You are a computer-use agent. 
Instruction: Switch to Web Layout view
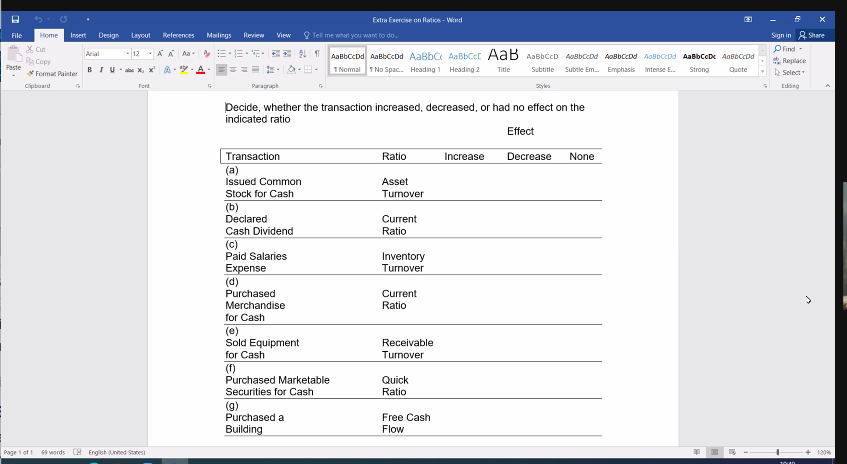pyautogui.click(x=732, y=452)
